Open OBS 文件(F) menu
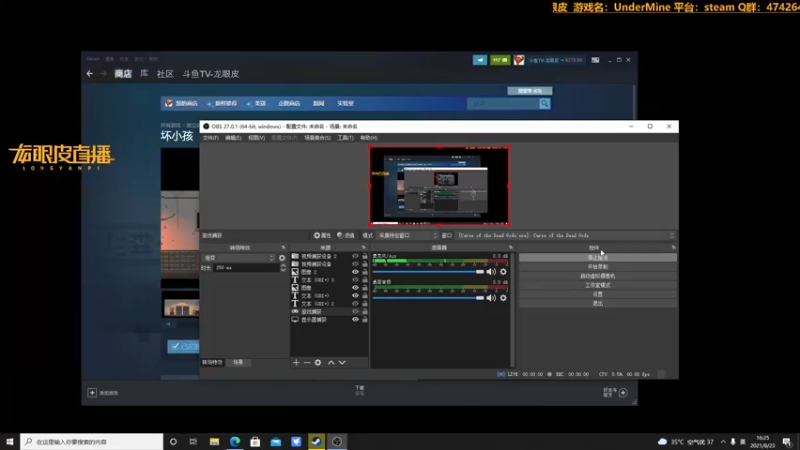The width and height of the screenshot is (800, 450). [210, 138]
